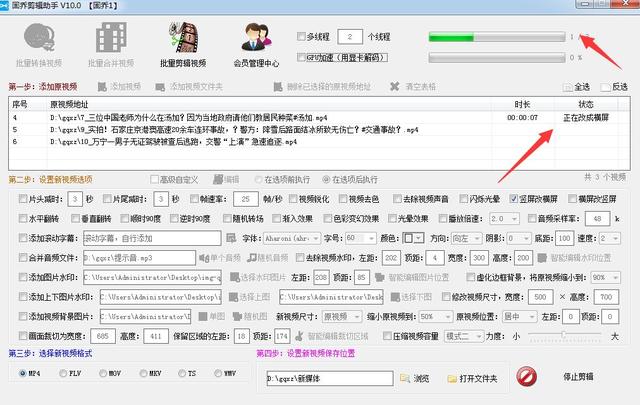The image size is (640, 405).
Task: Click the 停止剪辑 text button
Action: (578, 376)
